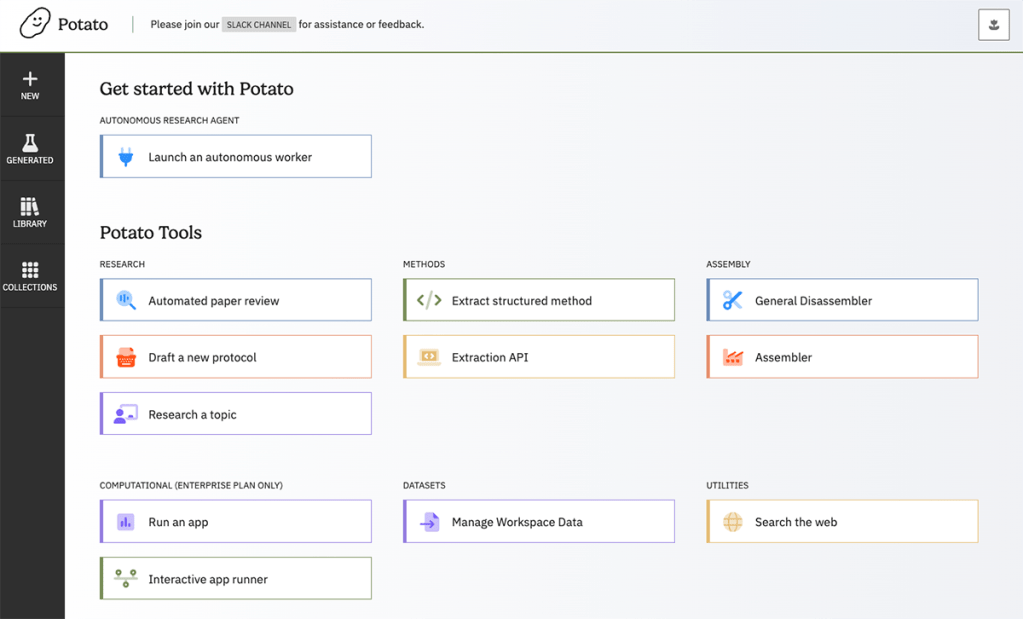Go to Generated in the sidebar
The width and height of the screenshot is (1023, 619).
point(30,149)
